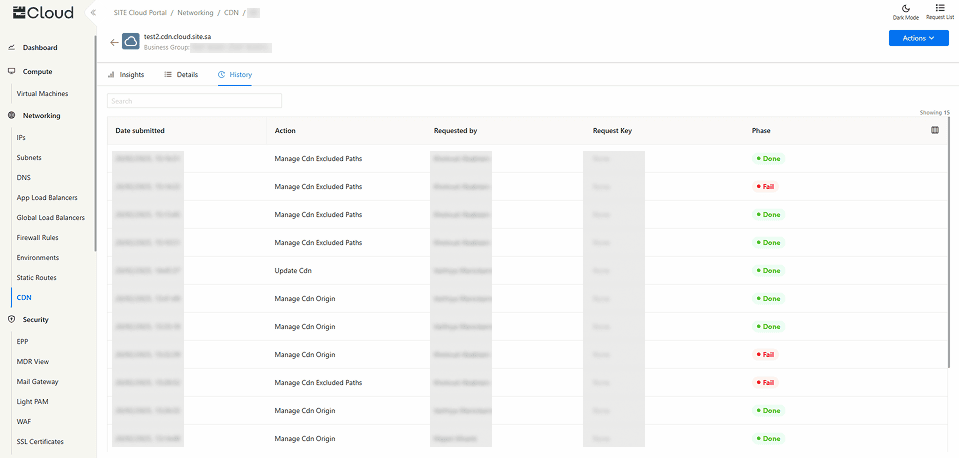This screenshot has width=959, height=458.
Task: Click the Security shield icon
Action: tap(11, 319)
